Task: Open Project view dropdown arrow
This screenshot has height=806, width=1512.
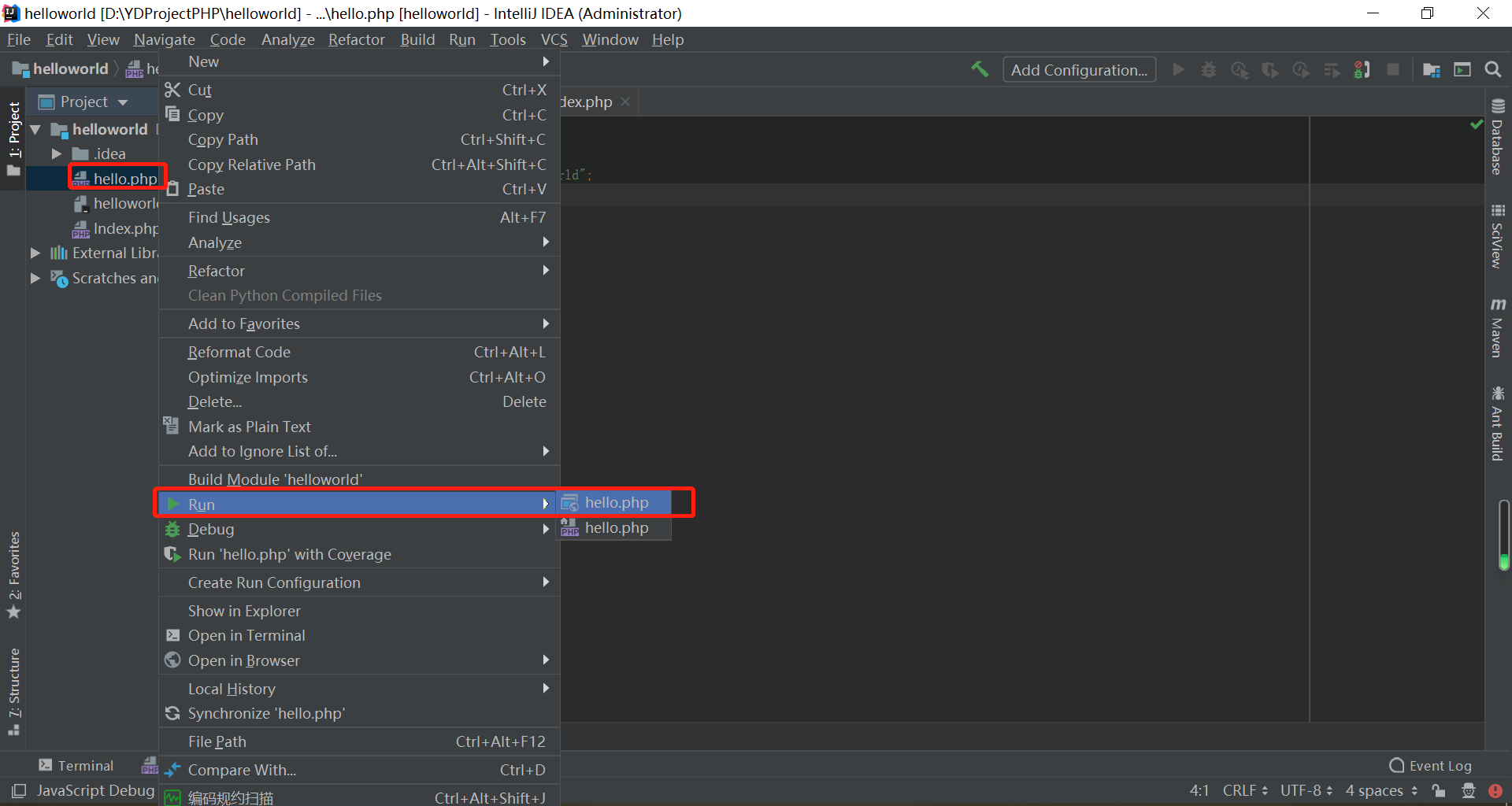Action: point(123,102)
